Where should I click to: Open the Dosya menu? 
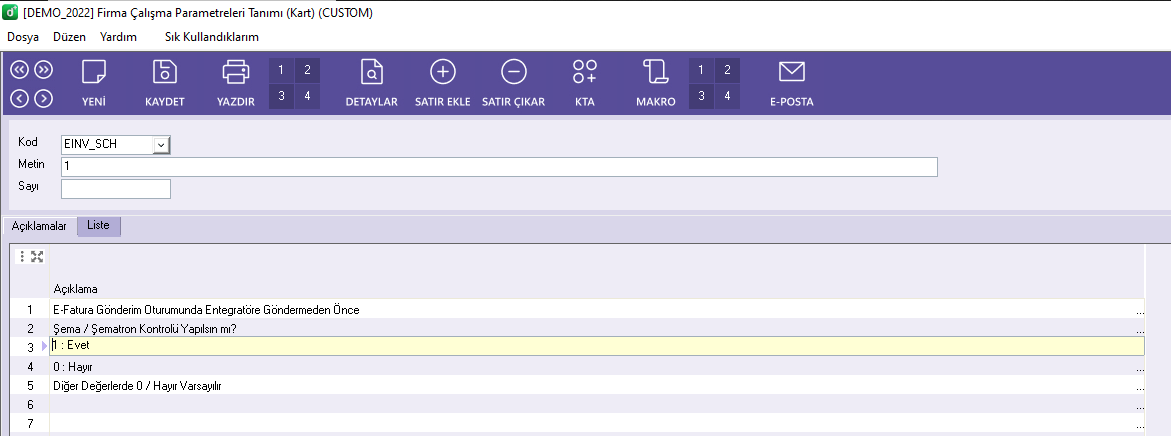[x=23, y=37]
